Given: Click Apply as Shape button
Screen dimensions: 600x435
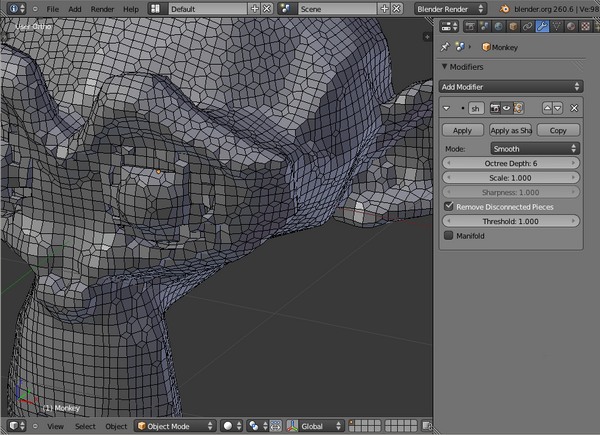Looking at the screenshot, I should [510, 130].
